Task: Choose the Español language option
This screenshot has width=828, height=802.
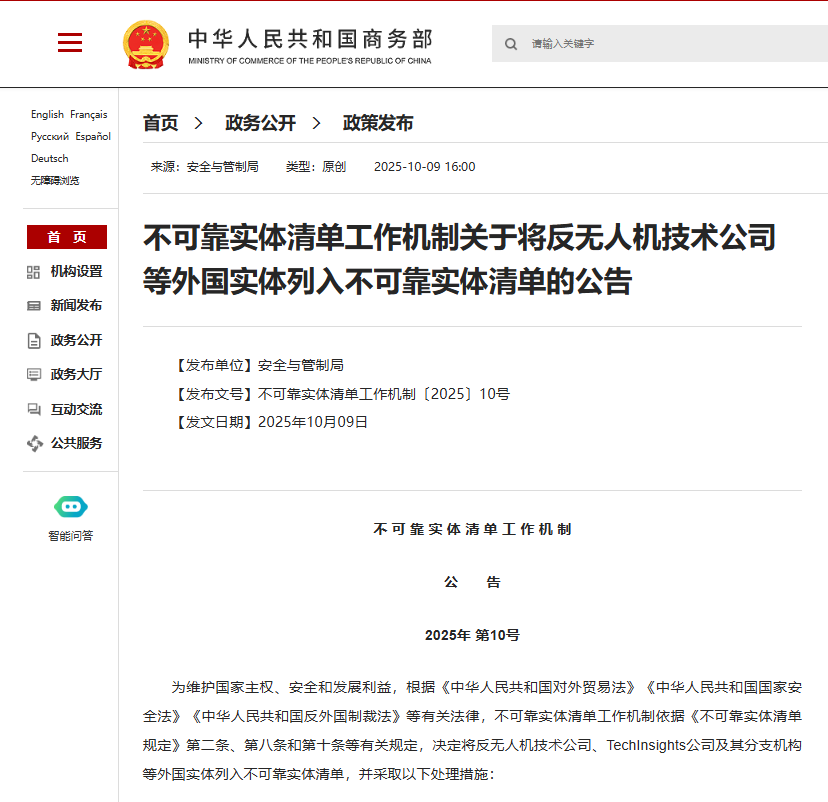Action: coord(93,137)
